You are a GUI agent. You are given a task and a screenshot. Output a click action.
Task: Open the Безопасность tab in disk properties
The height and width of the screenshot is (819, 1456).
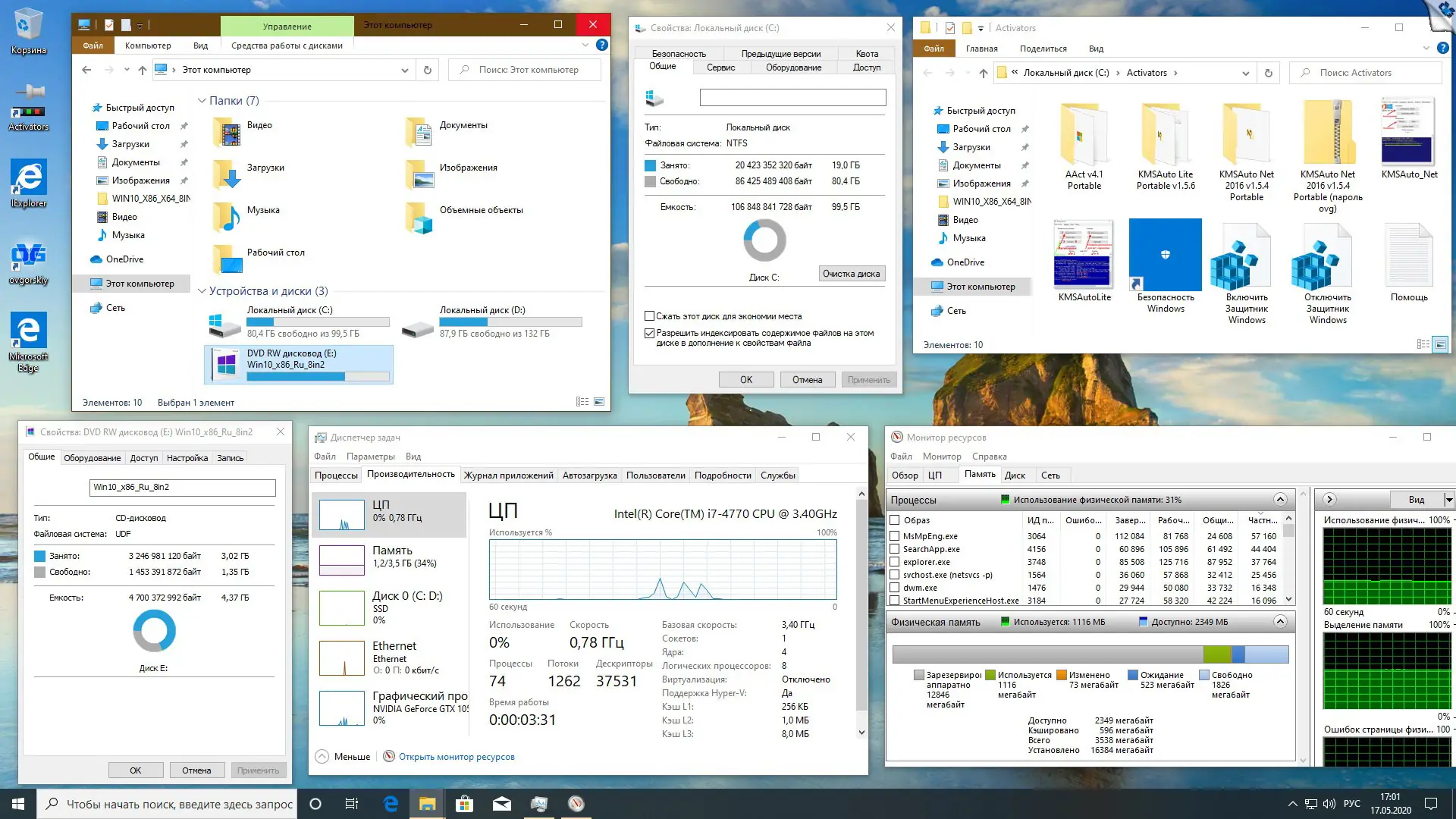tap(678, 54)
